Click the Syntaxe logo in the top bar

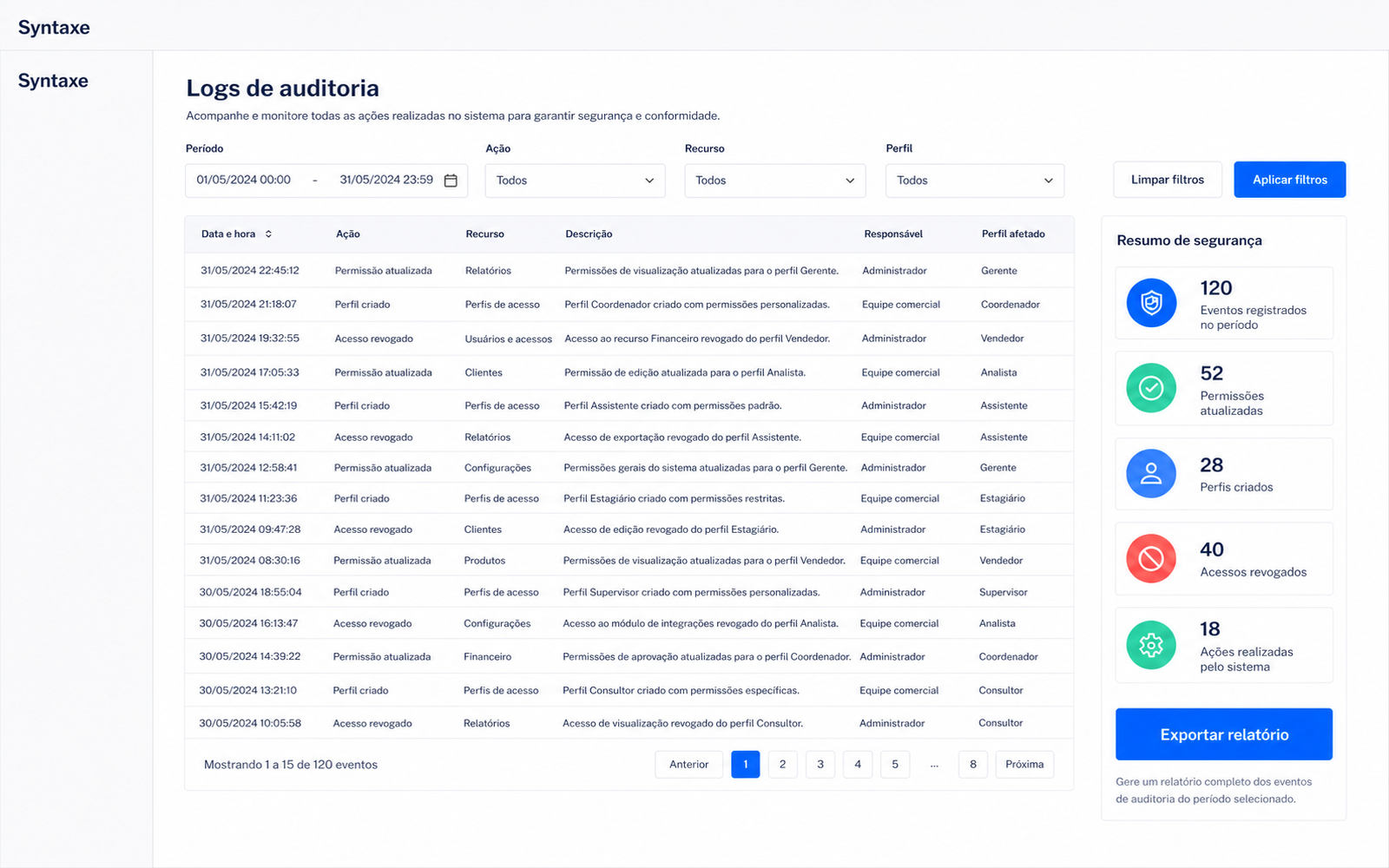[x=54, y=27]
